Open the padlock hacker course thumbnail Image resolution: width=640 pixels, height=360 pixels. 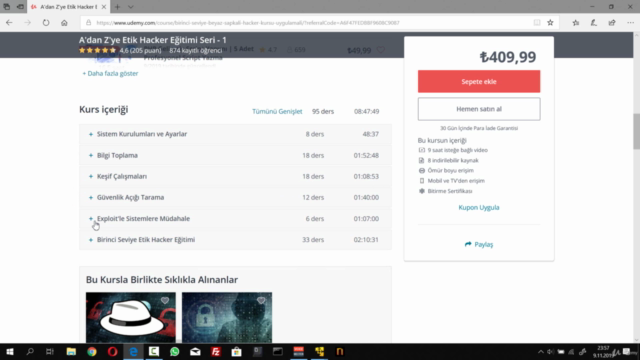coord(227,318)
